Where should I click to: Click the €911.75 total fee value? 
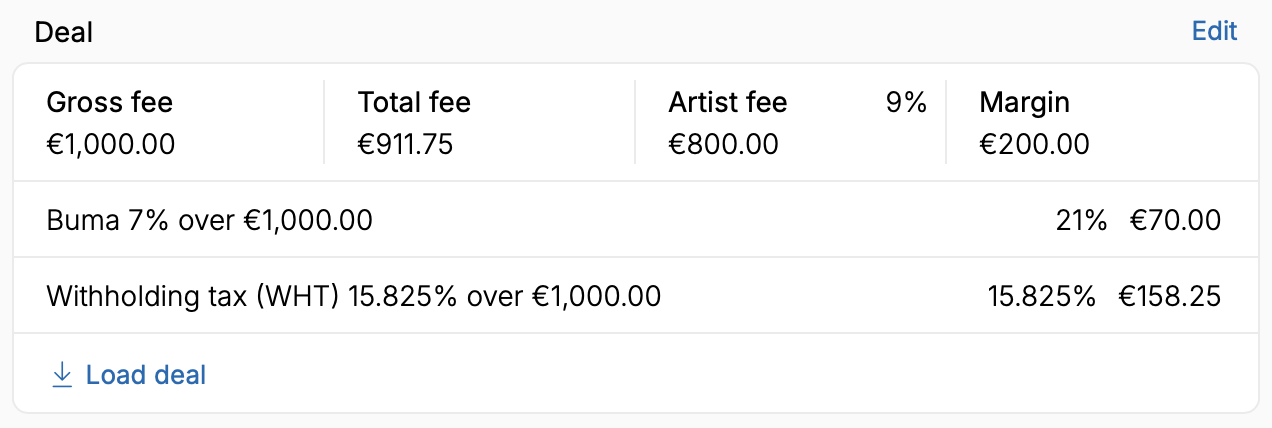[406, 144]
